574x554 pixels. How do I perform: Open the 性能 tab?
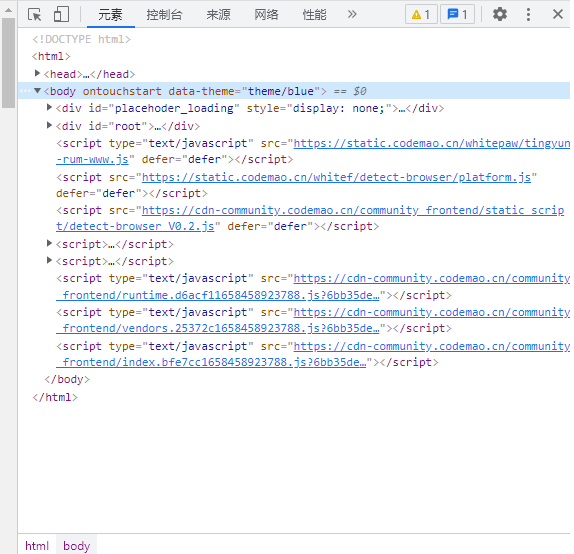[314, 15]
